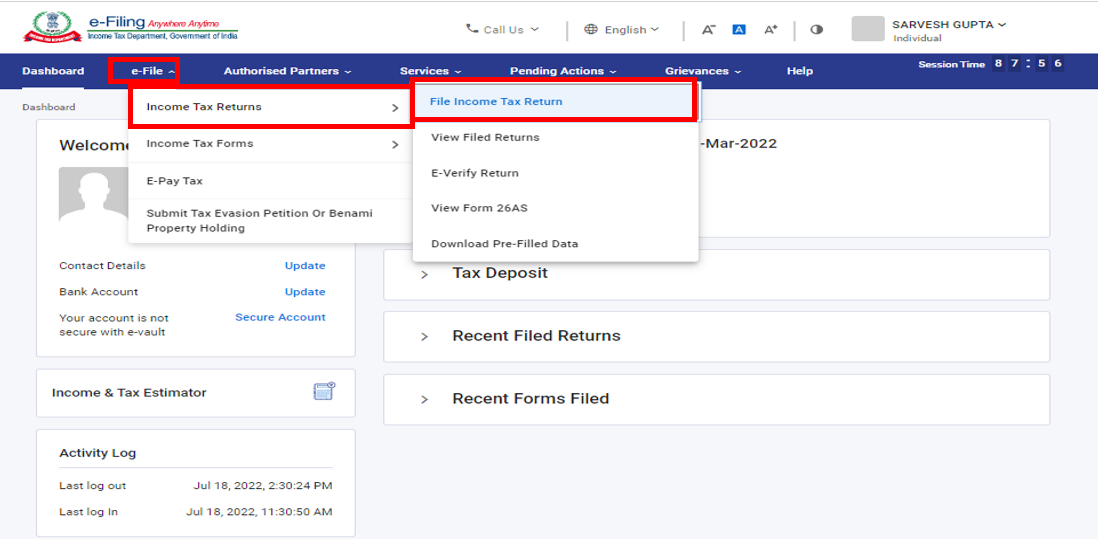This screenshot has height=539, width=1098.
Task: Decrease font size with A- icon
Action: [x=708, y=29]
